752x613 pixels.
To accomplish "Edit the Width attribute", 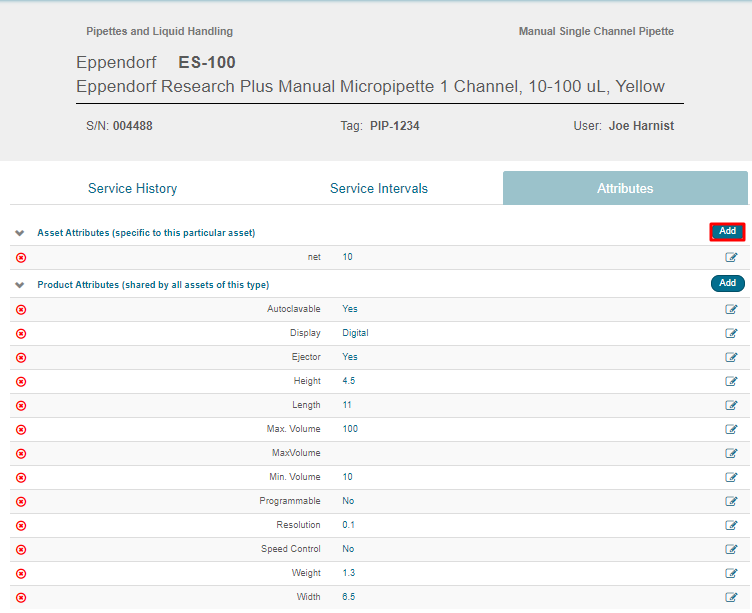I will (x=731, y=597).
